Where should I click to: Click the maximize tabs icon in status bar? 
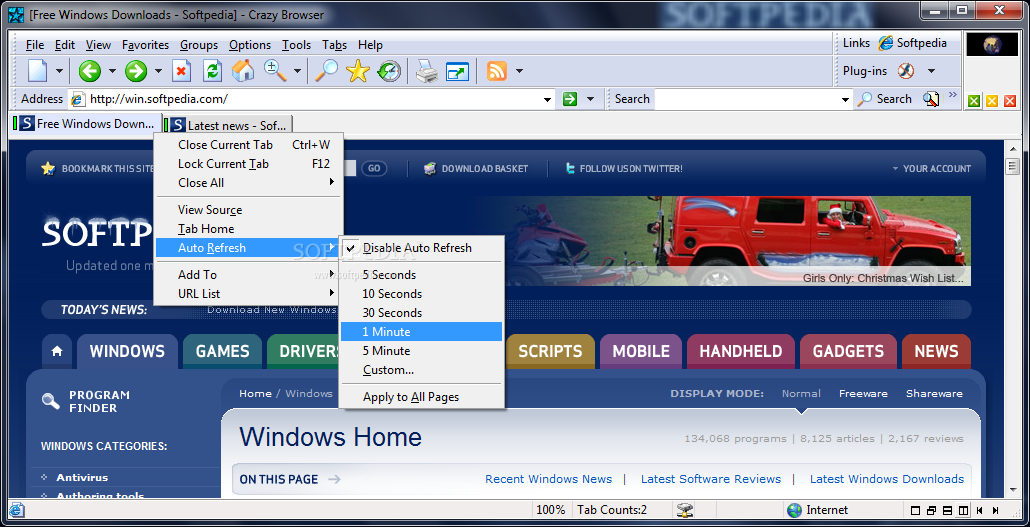point(916,511)
